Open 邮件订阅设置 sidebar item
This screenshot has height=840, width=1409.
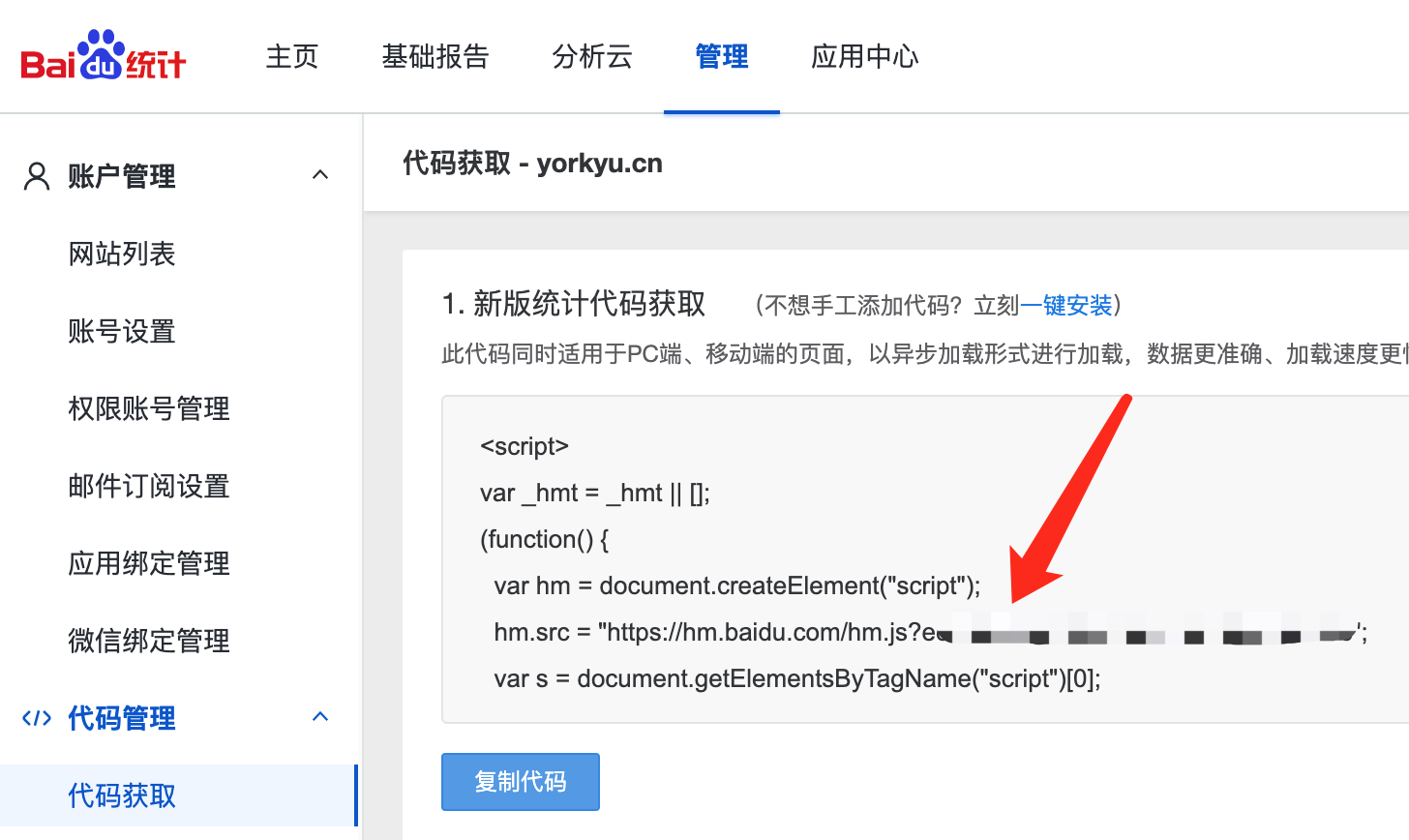(x=149, y=486)
